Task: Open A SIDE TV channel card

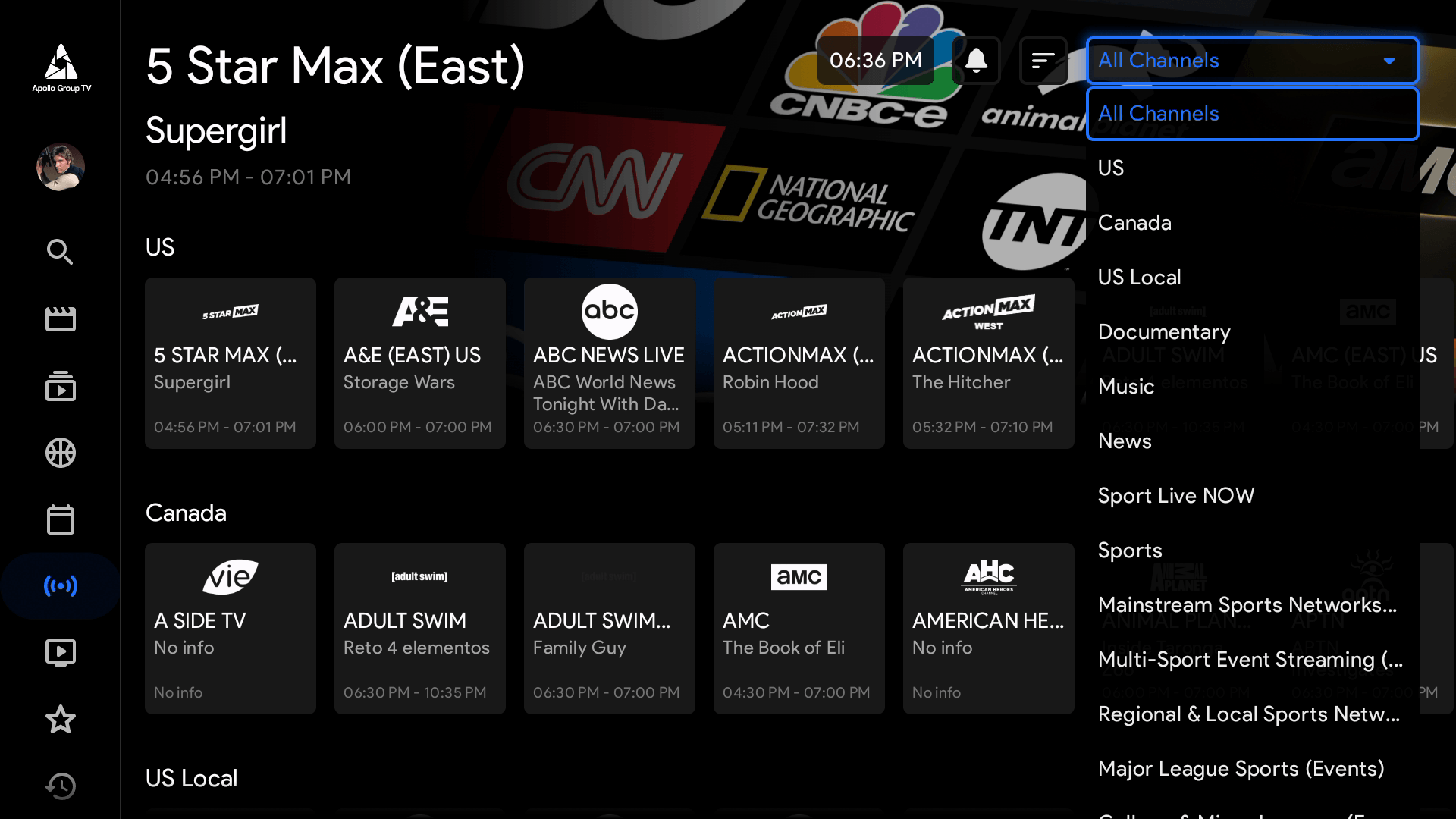Action: tap(231, 629)
